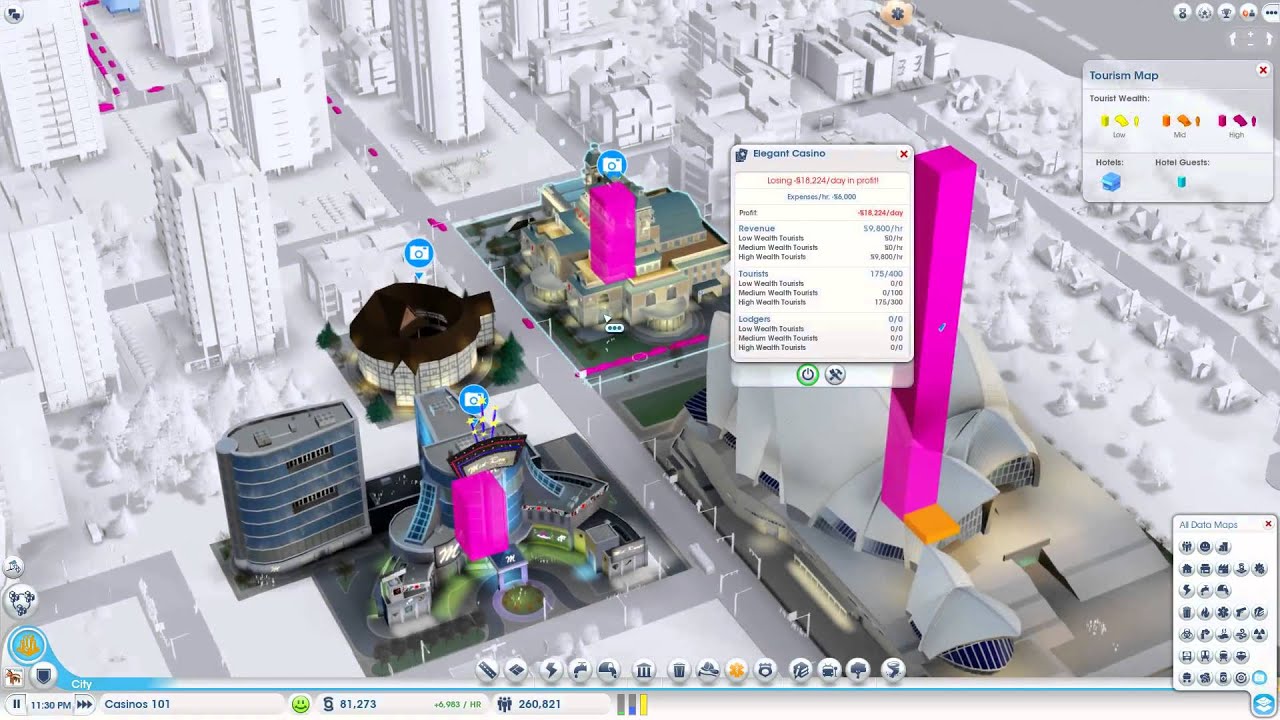
Task: Click the blue Hotels cube legend icon
Action: [1111, 182]
